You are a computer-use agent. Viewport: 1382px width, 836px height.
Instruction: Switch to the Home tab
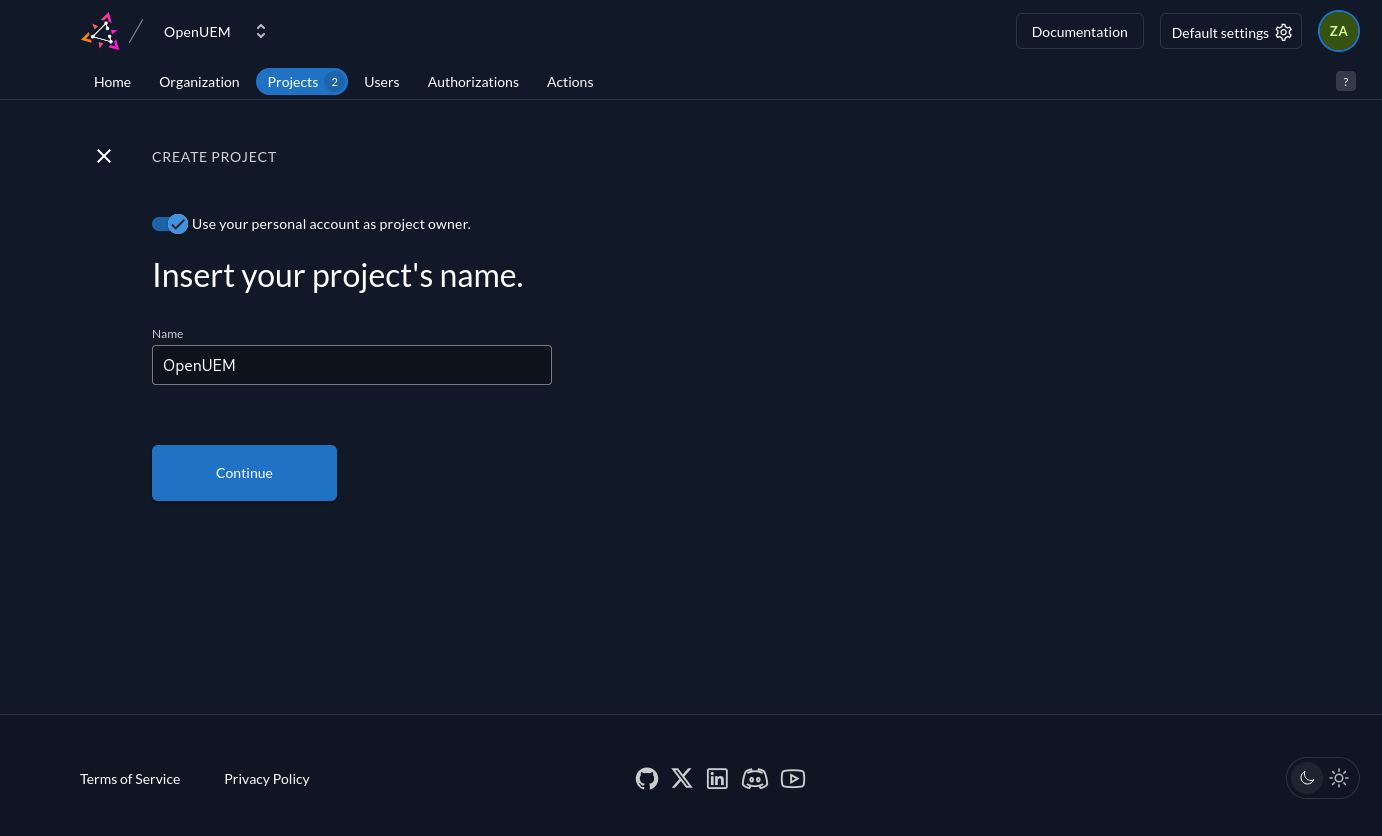pos(112,81)
